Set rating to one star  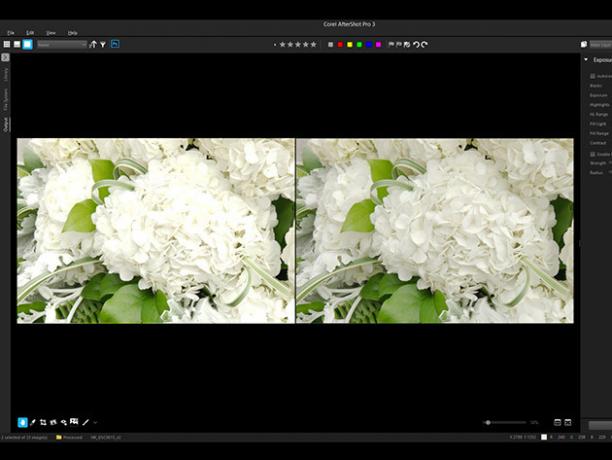283,44
